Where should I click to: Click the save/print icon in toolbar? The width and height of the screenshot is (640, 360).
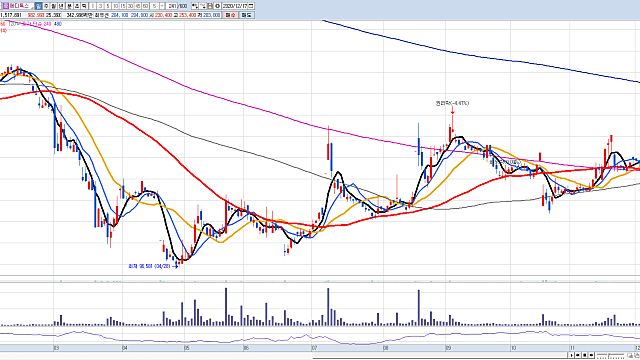pos(210,6)
